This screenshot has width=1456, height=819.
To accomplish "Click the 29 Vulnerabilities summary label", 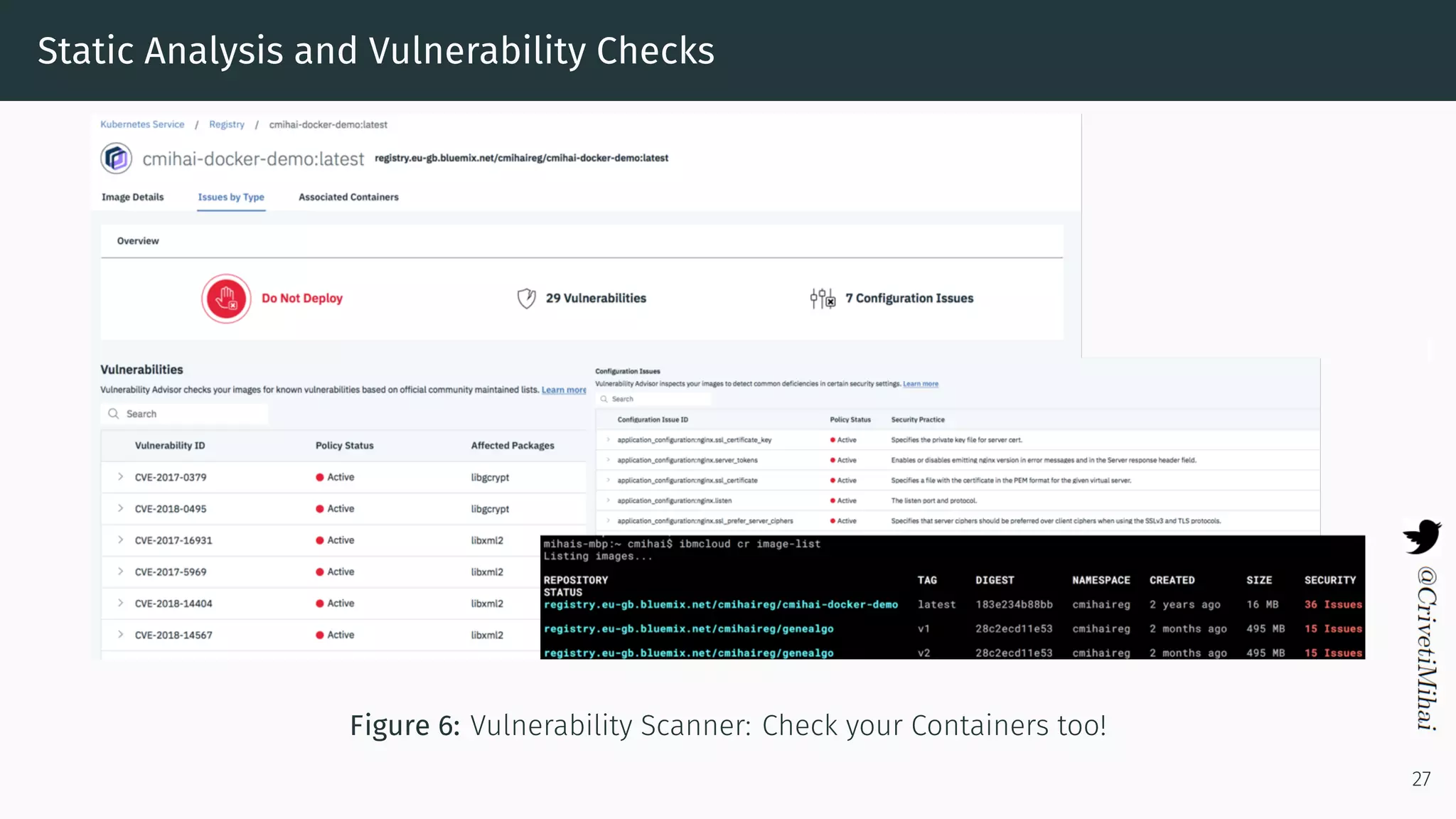I will click(x=596, y=299).
